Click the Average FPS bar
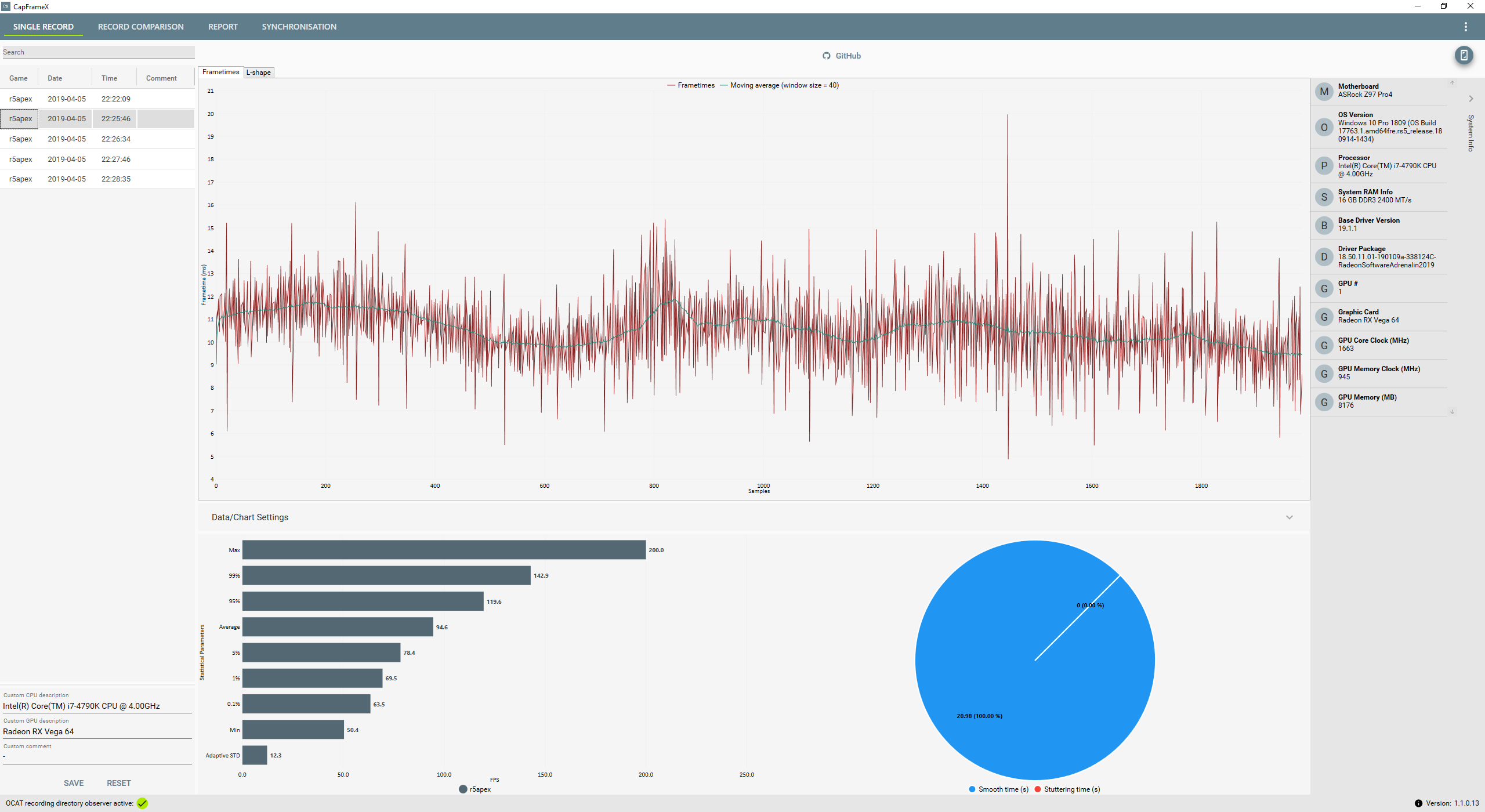 pos(338,627)
